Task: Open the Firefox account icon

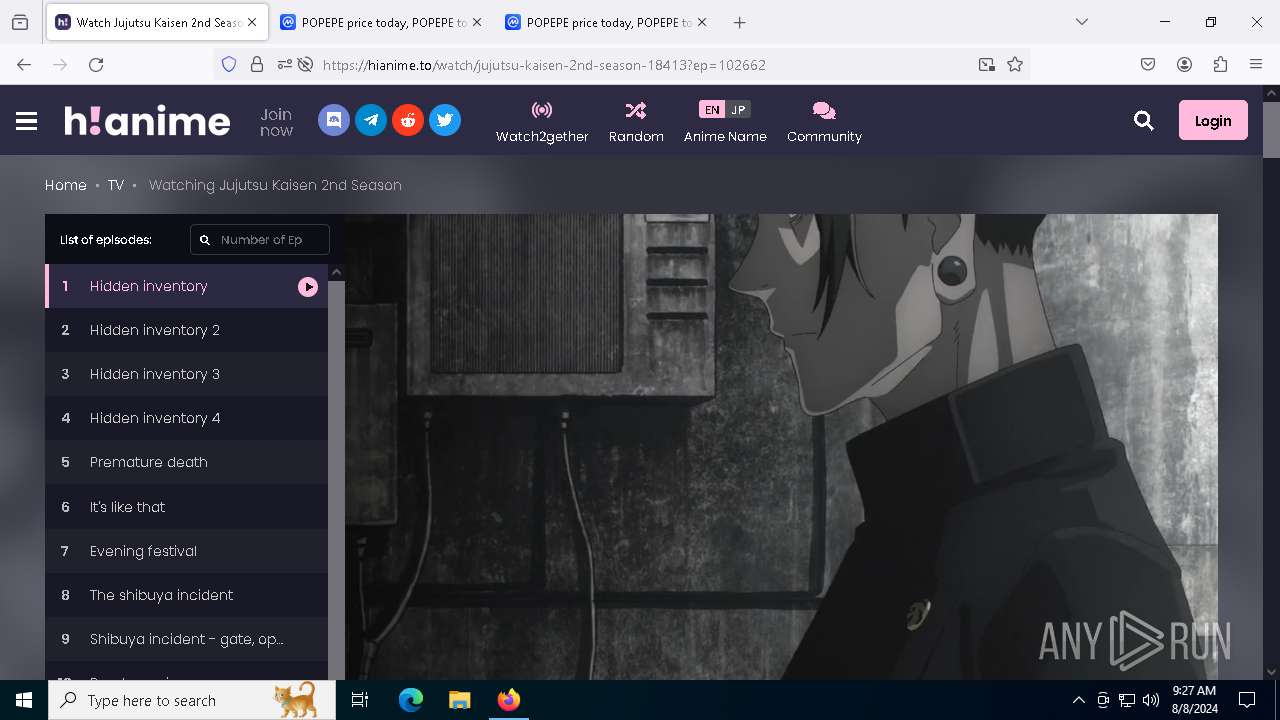Action: (1184, 64)
